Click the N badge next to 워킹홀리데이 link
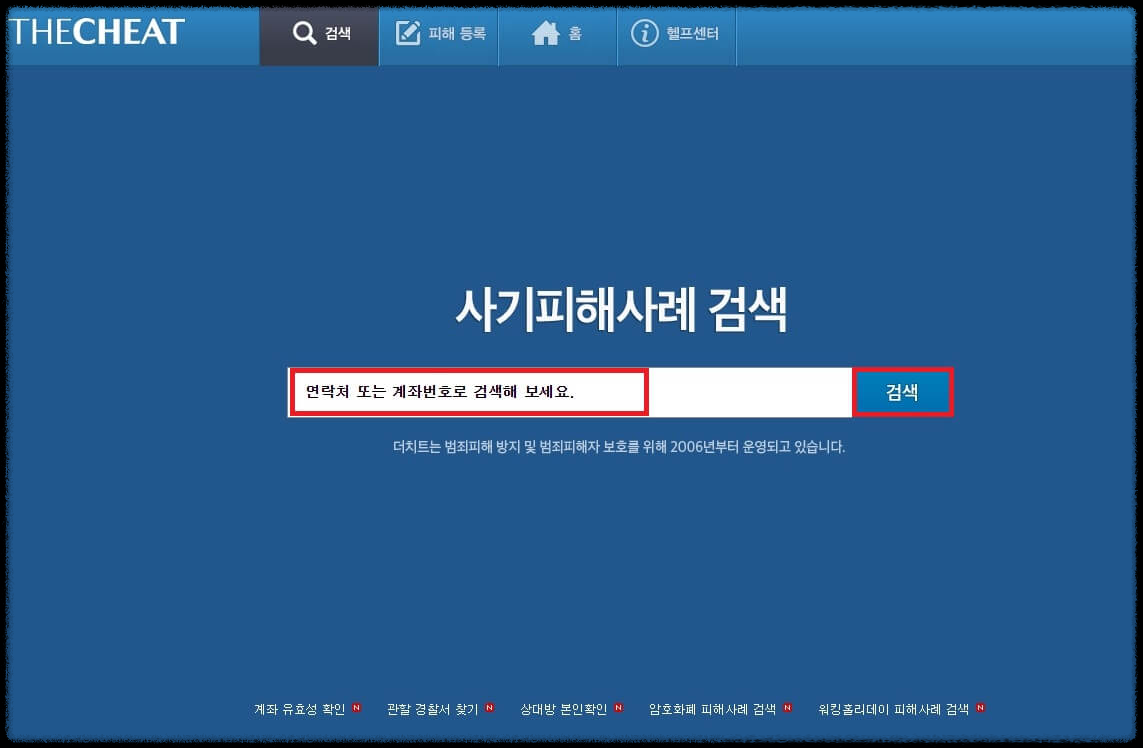Image resolution: width=1143 pixels, height=748 pixels. [x=981, y=708]
